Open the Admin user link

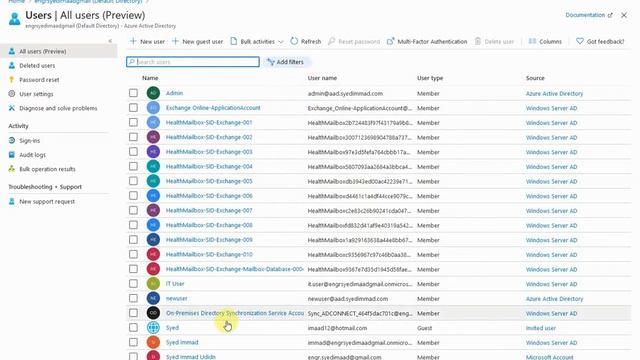click(174, 93)
